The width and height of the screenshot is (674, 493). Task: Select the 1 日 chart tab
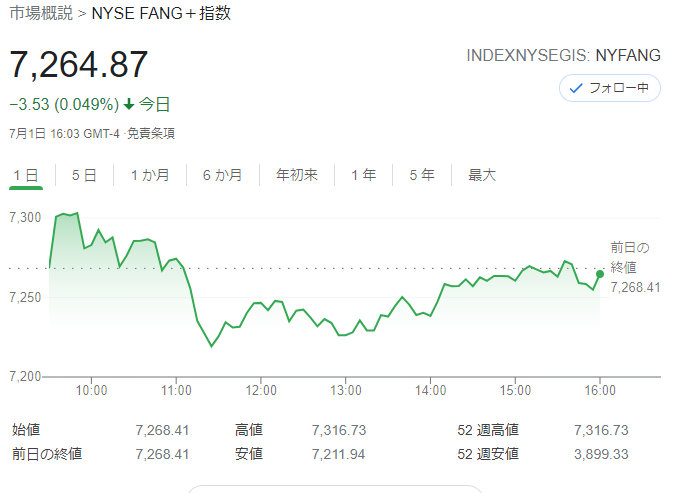pos(26,175)
